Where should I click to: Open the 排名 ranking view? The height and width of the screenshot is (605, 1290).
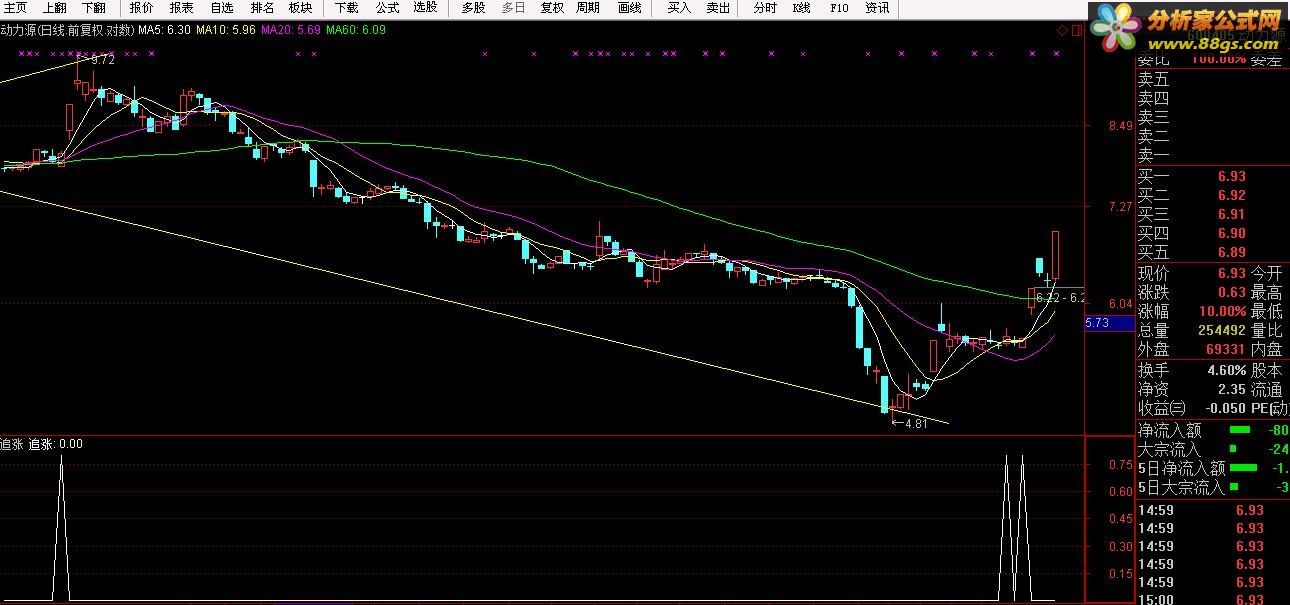[x=261, y=8]
